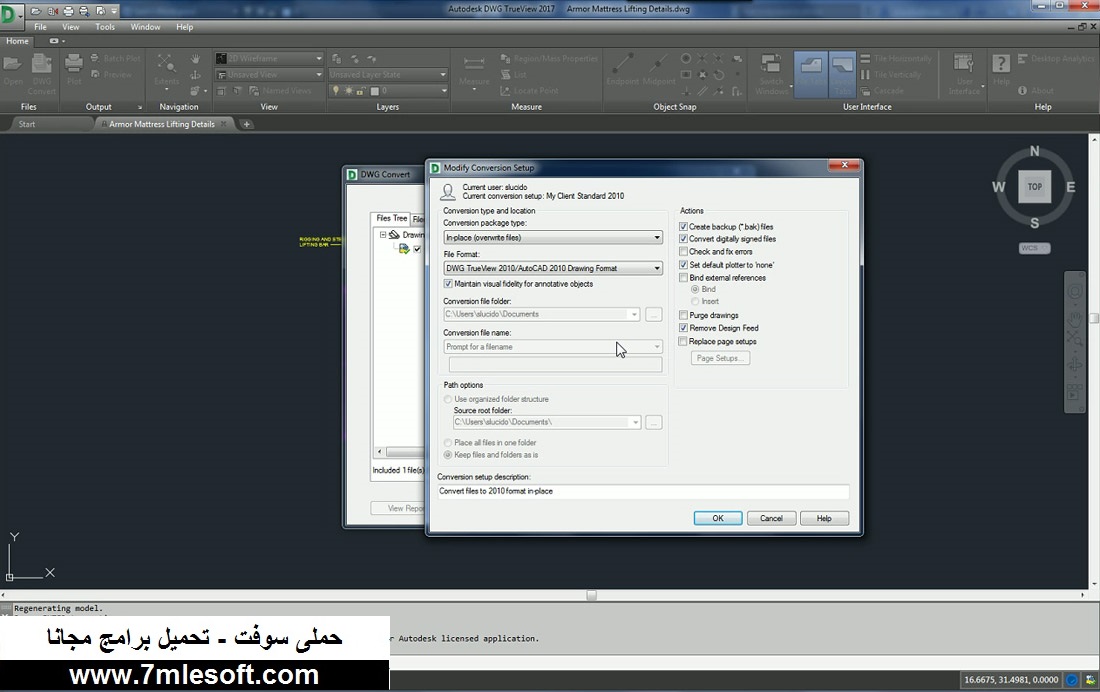Screen dimensions: 1100x692
Task: Enable Bind external references checkbox
Action: pos(683,278)
